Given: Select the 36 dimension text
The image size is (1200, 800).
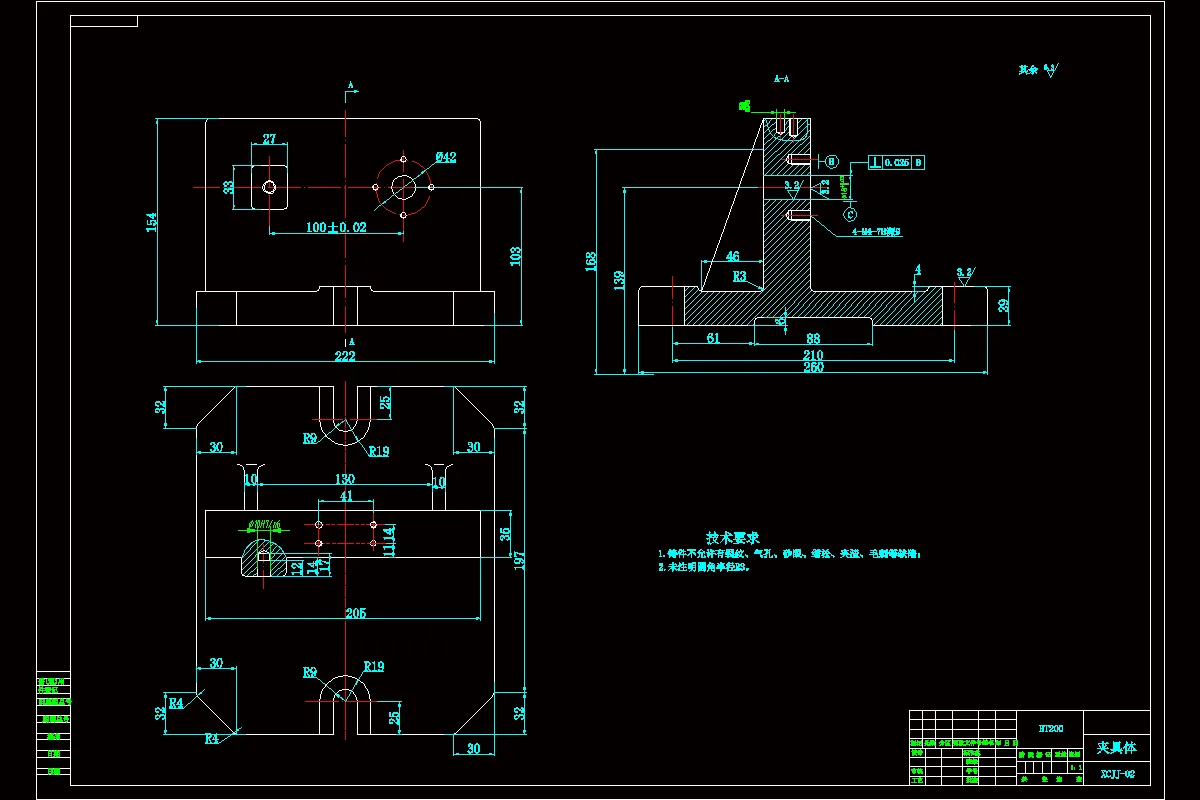Looking at the screenshot, I should tap(505, 535).
